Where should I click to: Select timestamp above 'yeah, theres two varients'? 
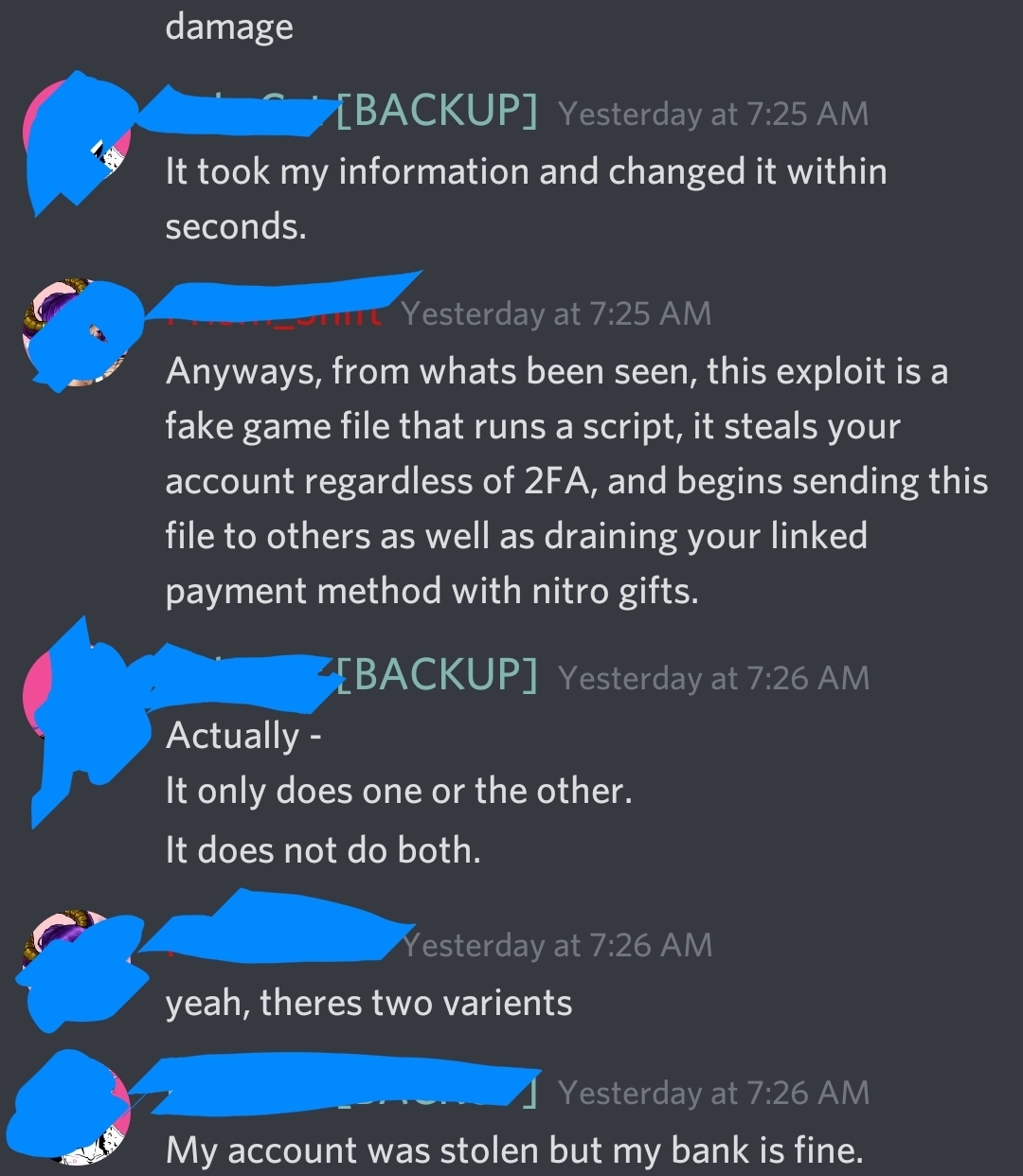[557, 945]
